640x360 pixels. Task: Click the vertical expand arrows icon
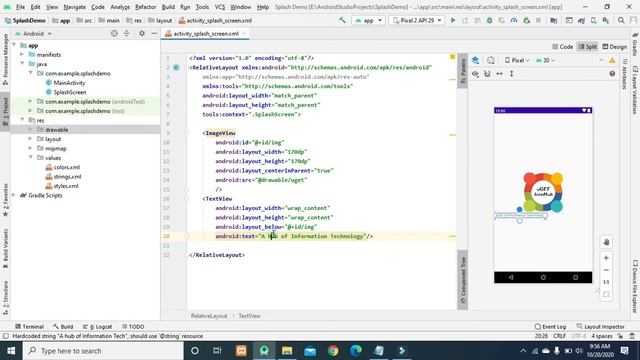pos(511,74)
